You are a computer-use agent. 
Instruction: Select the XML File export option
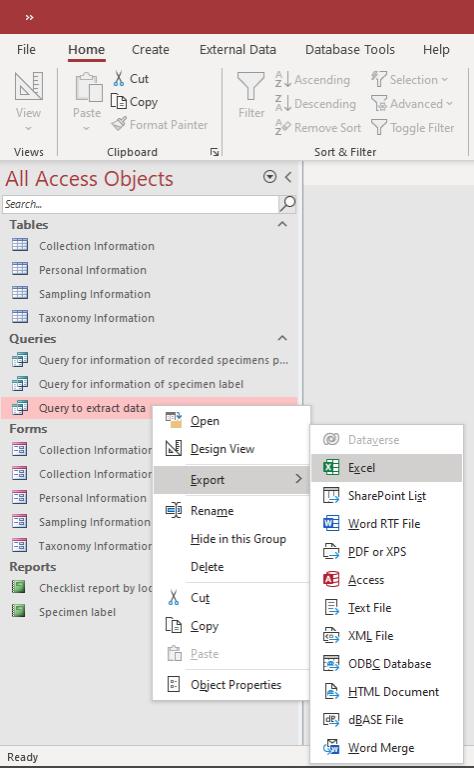coord(386,636)
